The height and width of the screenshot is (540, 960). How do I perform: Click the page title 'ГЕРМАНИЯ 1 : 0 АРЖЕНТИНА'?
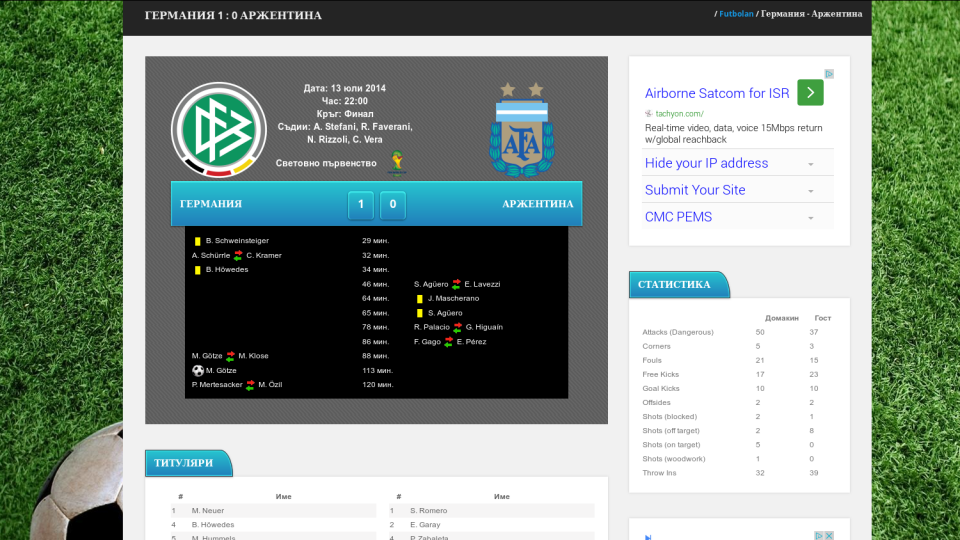pos(233,15)
